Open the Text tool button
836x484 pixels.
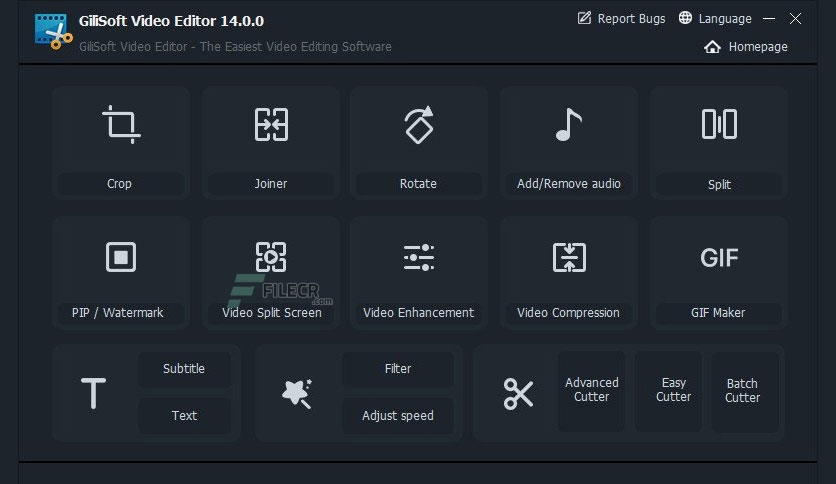[184, 416]
